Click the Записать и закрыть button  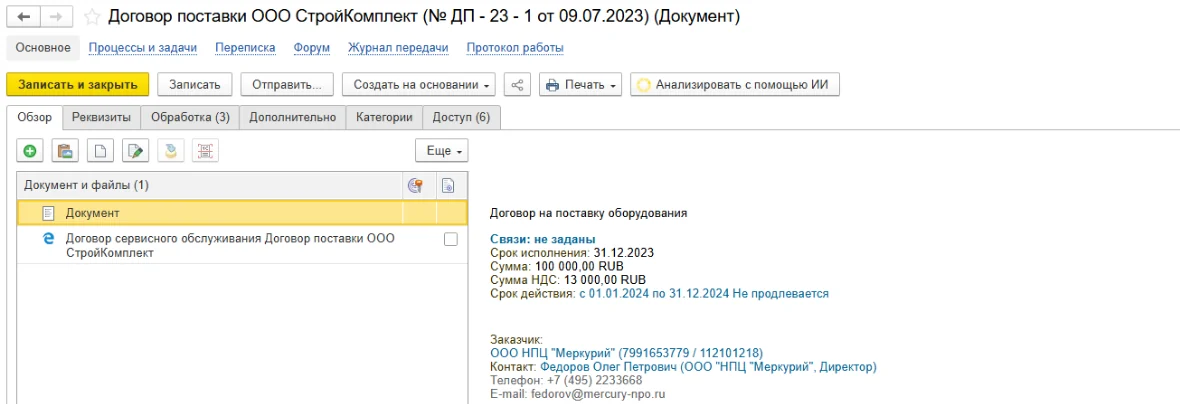(x=78, y=85)
